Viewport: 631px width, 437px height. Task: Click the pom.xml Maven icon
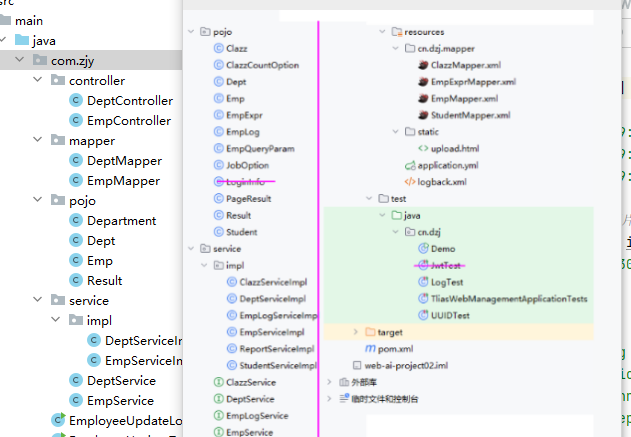(369, 348)
